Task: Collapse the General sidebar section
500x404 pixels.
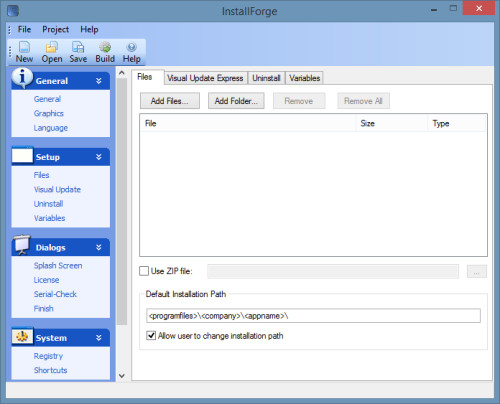Action: (x=99, y=81)
